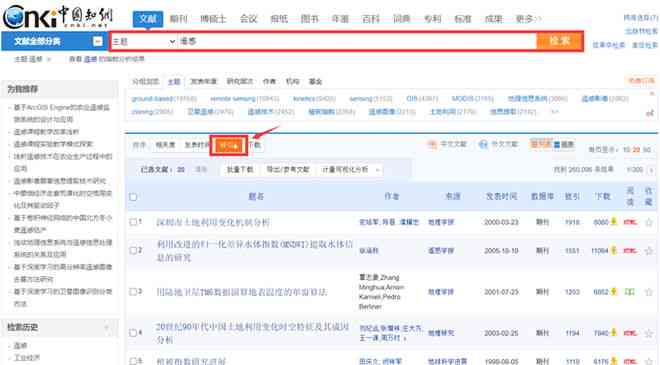Open HTML reading for row 1
Screen dimensions: 660x365
(x=630, y=222)
